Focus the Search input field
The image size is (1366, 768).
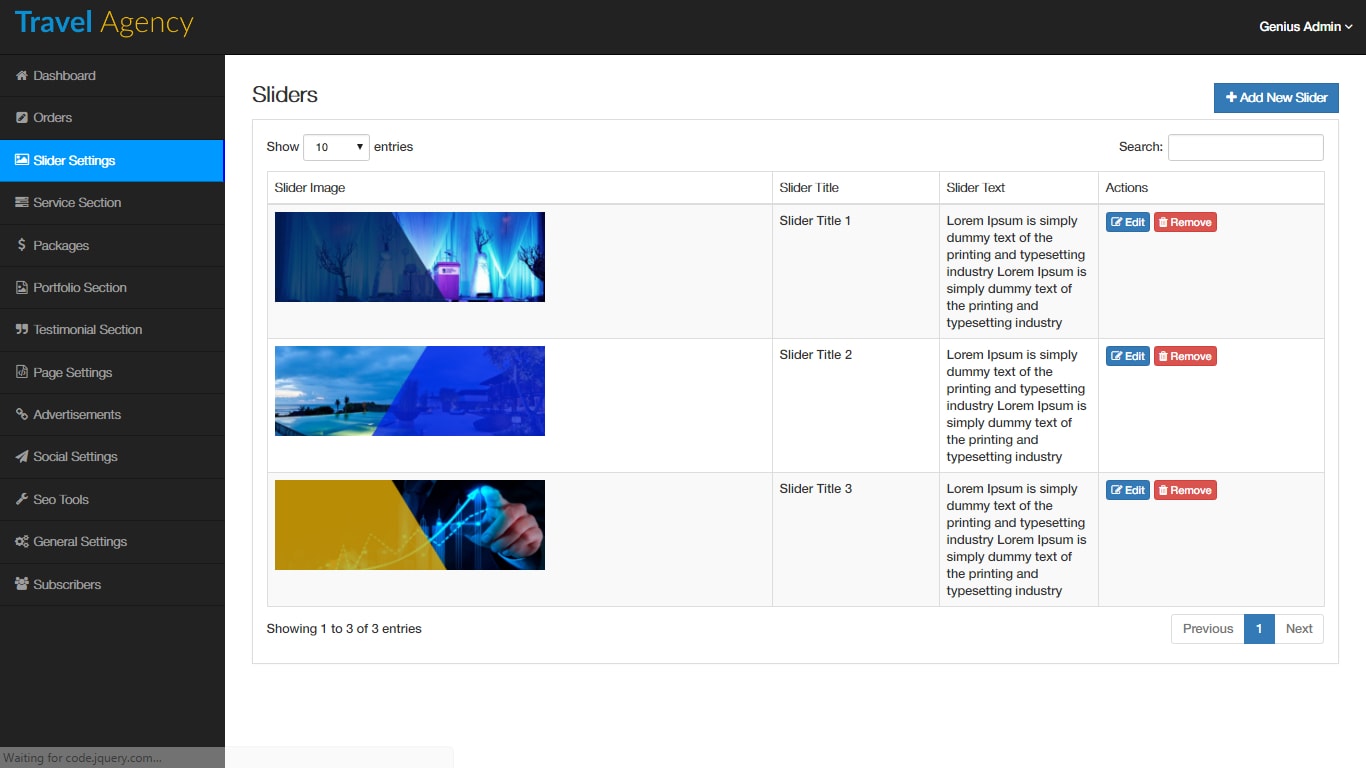tap(1245, 147)
